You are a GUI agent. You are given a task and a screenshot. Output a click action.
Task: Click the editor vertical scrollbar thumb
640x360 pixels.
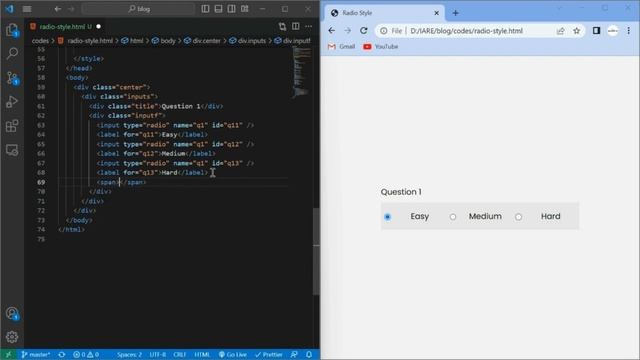[x=316, y=251]
